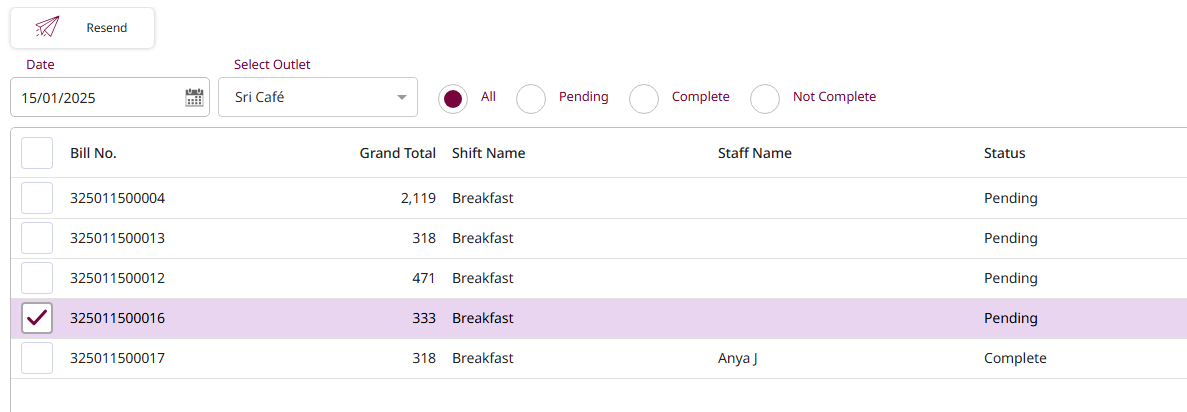Click the Resend button label
This screenshot has height=412, width=1187.
[107, 28]
